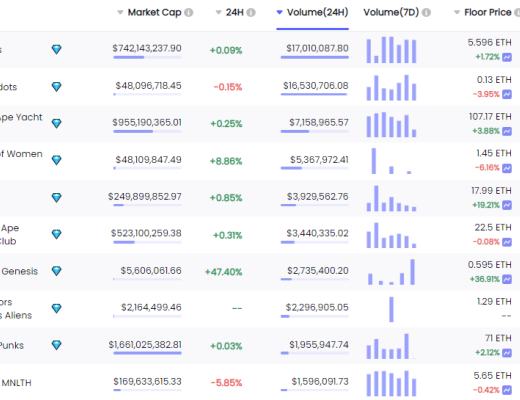
Task: Open the Market Cap info icon
Action: (189, 13)
